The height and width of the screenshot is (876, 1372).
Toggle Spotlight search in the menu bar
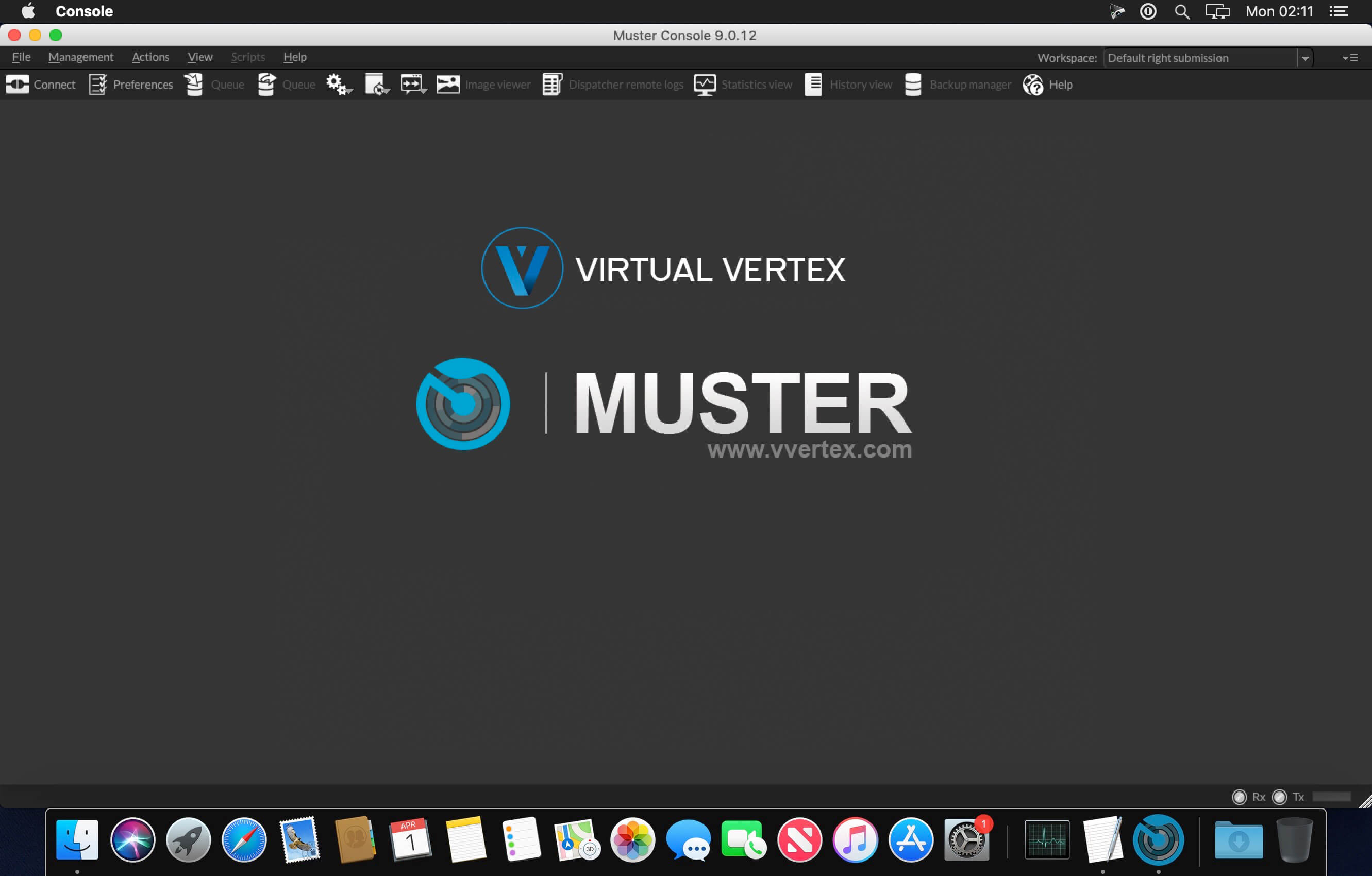[x=1182, y=11]
